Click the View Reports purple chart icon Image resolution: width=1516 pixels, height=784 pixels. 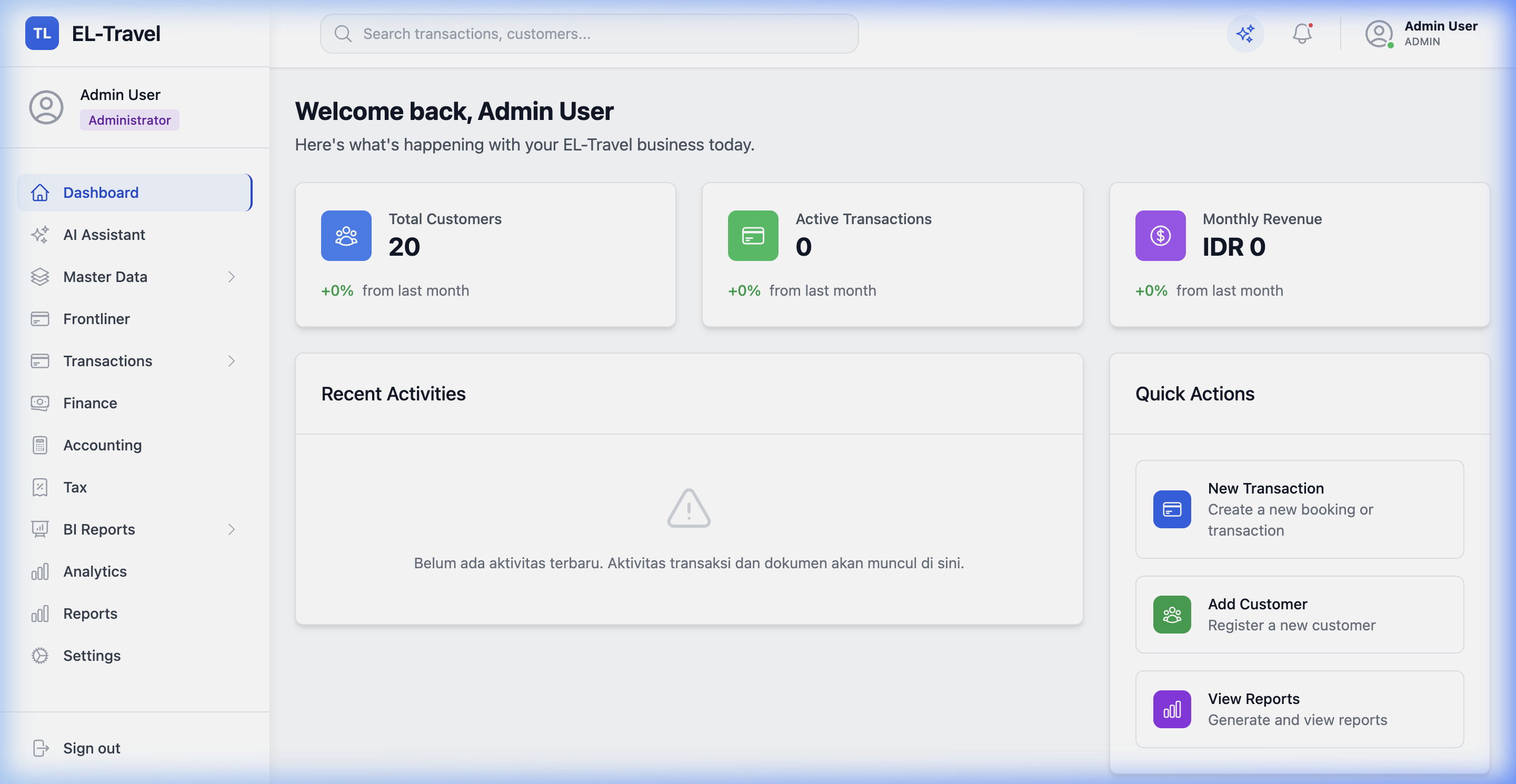[x=1172, y=709]
